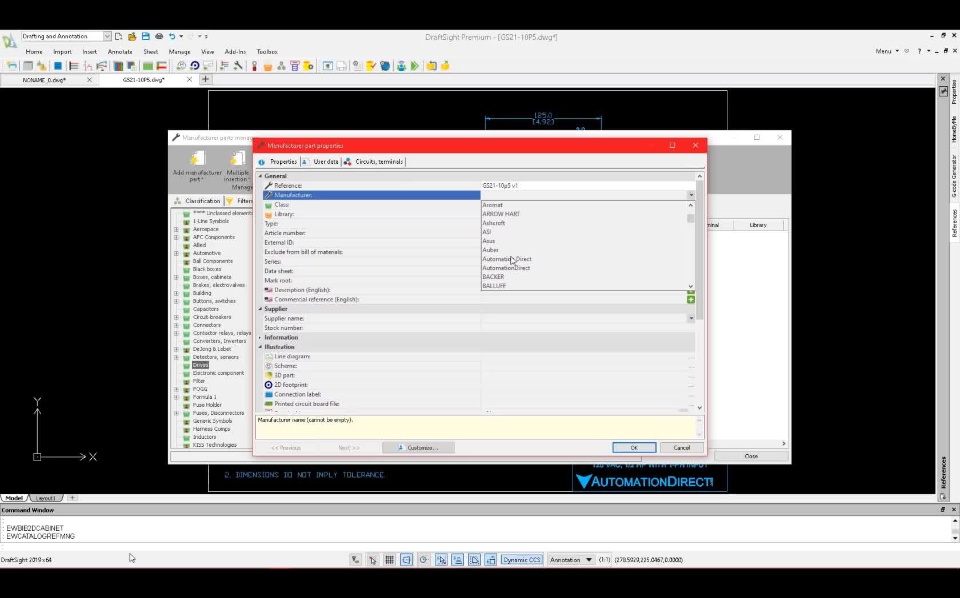Image resolution: width=960 pixels, height=598 pixels.
Task: Click the grid icon in the status bar
Action: click(389, 559)
